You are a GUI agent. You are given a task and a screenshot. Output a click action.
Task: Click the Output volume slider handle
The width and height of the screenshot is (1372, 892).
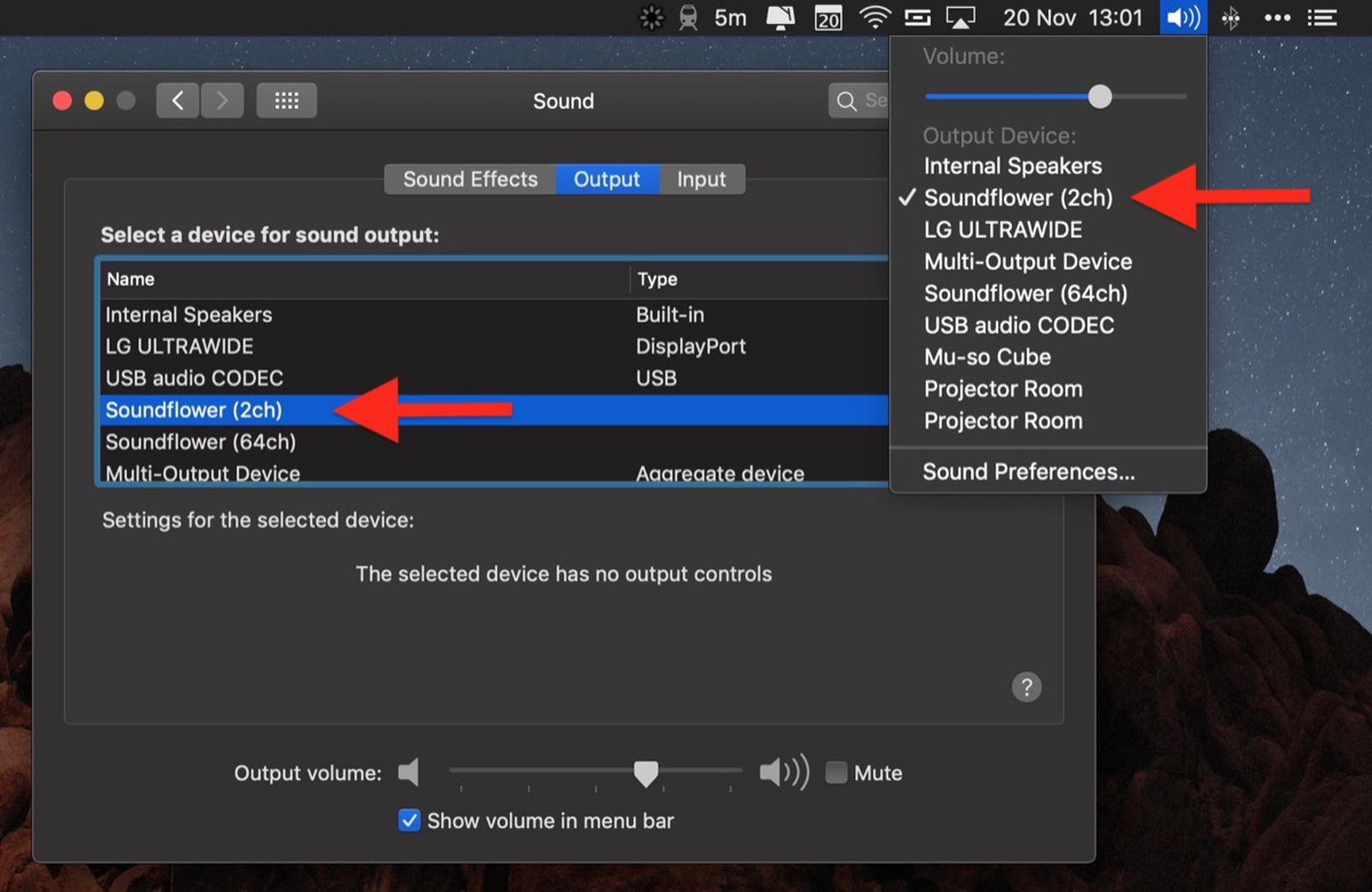pyautogui.click(x=646, y=772)
